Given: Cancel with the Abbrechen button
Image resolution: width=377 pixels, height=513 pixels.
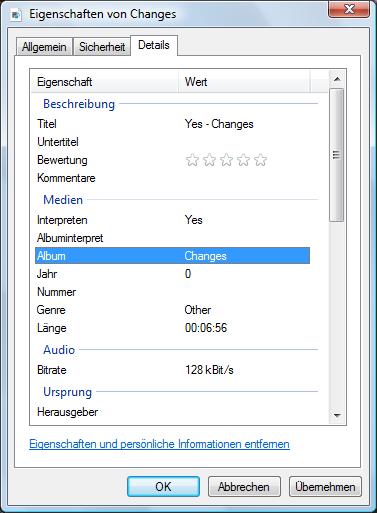Looking at the screenshot, I should tap(244, 487).
